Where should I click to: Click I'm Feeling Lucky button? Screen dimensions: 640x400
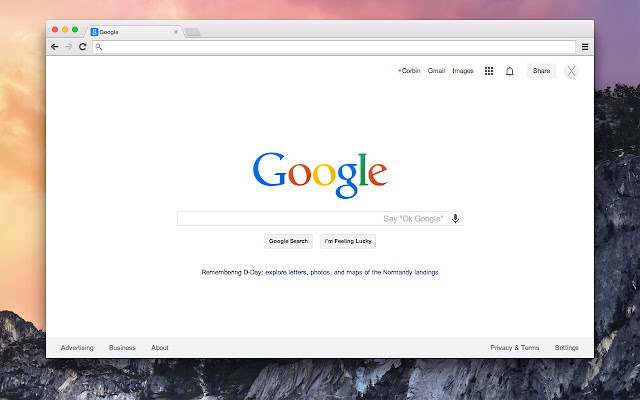[x=348, y=241]
